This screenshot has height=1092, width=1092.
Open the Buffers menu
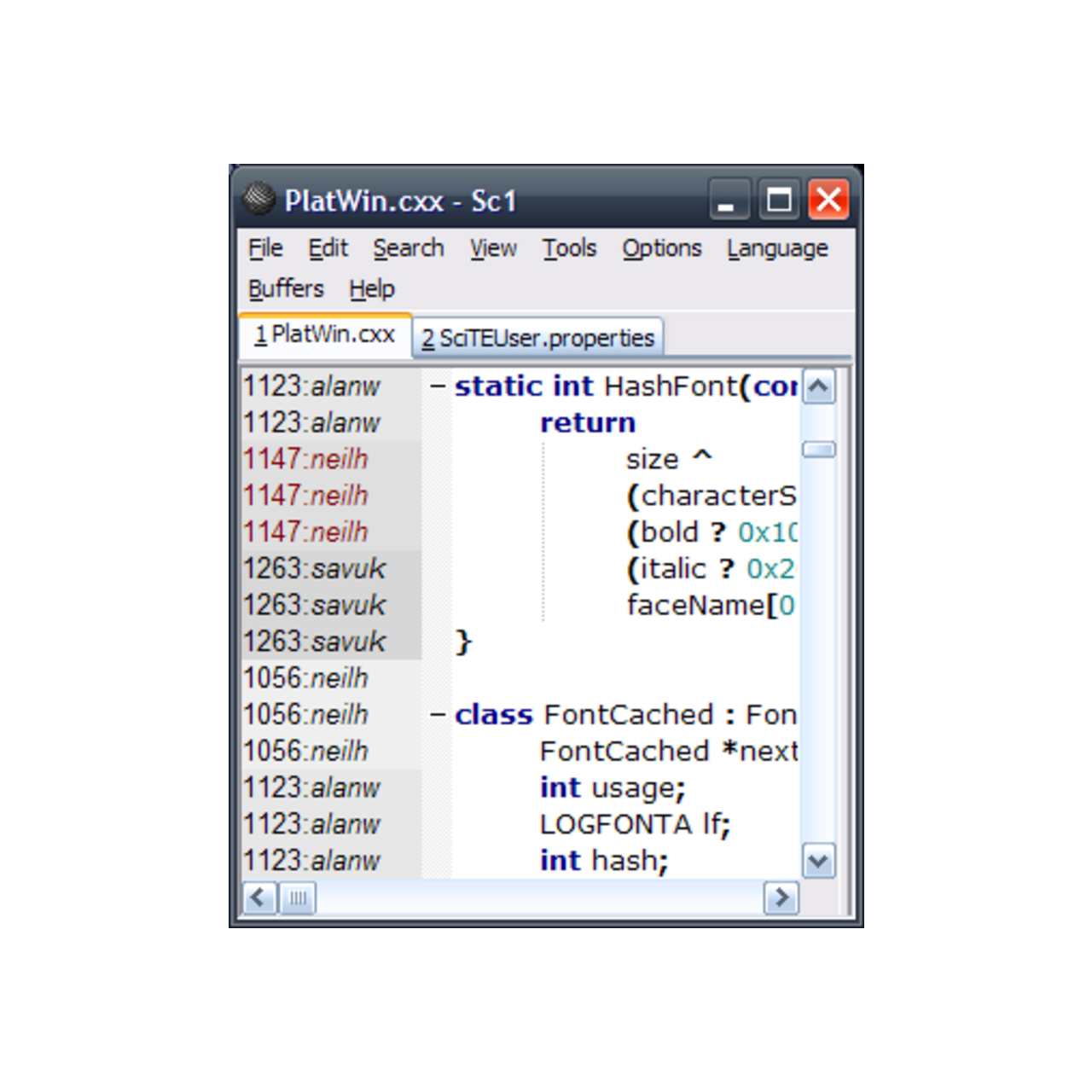[x=286, y=289]
